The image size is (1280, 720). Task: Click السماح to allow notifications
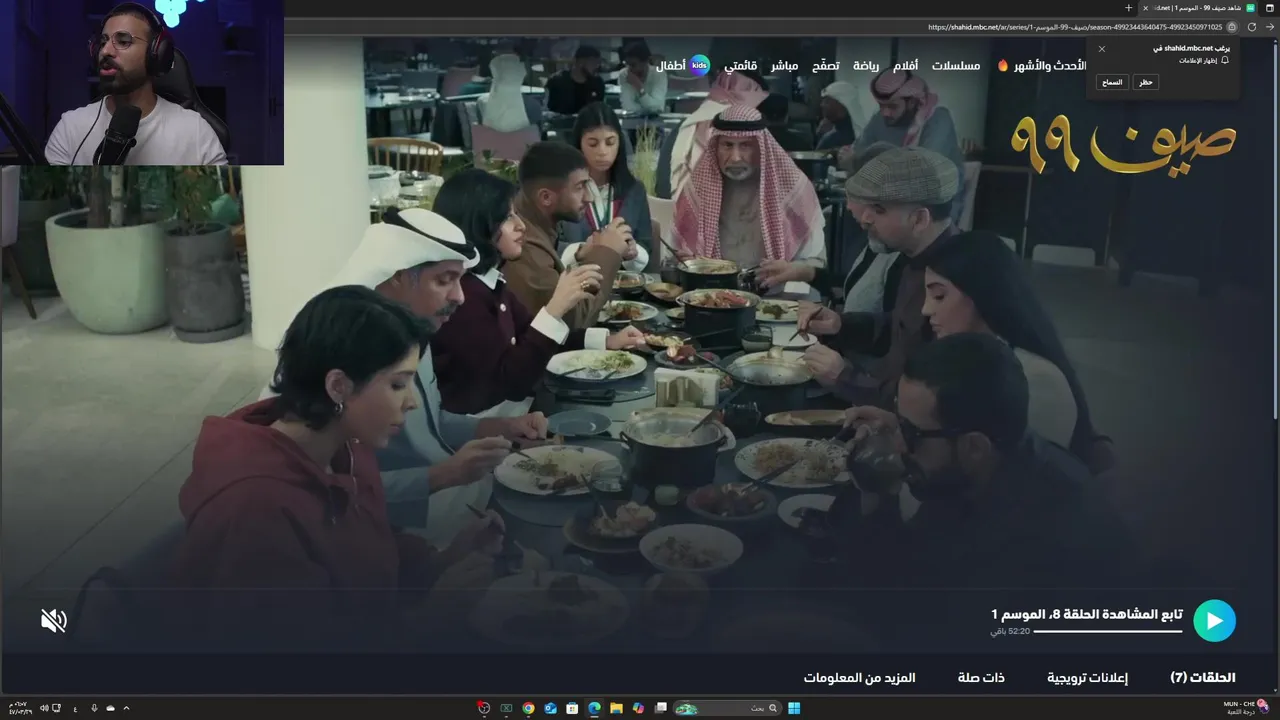pyautogui.click(x=1113, y=82)
